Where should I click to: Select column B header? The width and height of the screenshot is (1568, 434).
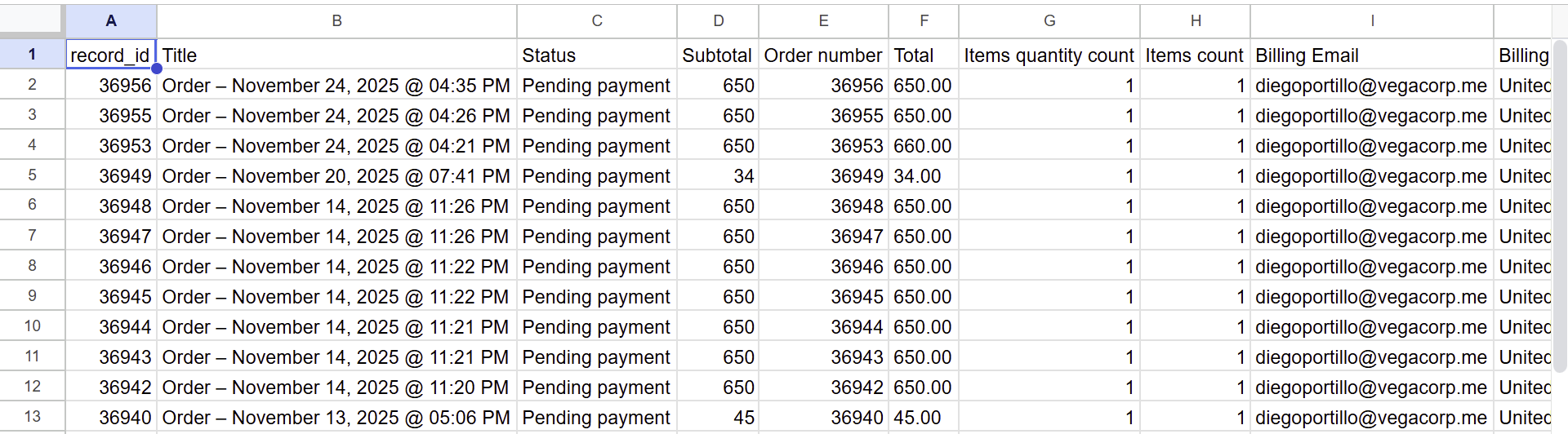pos(336,20)
